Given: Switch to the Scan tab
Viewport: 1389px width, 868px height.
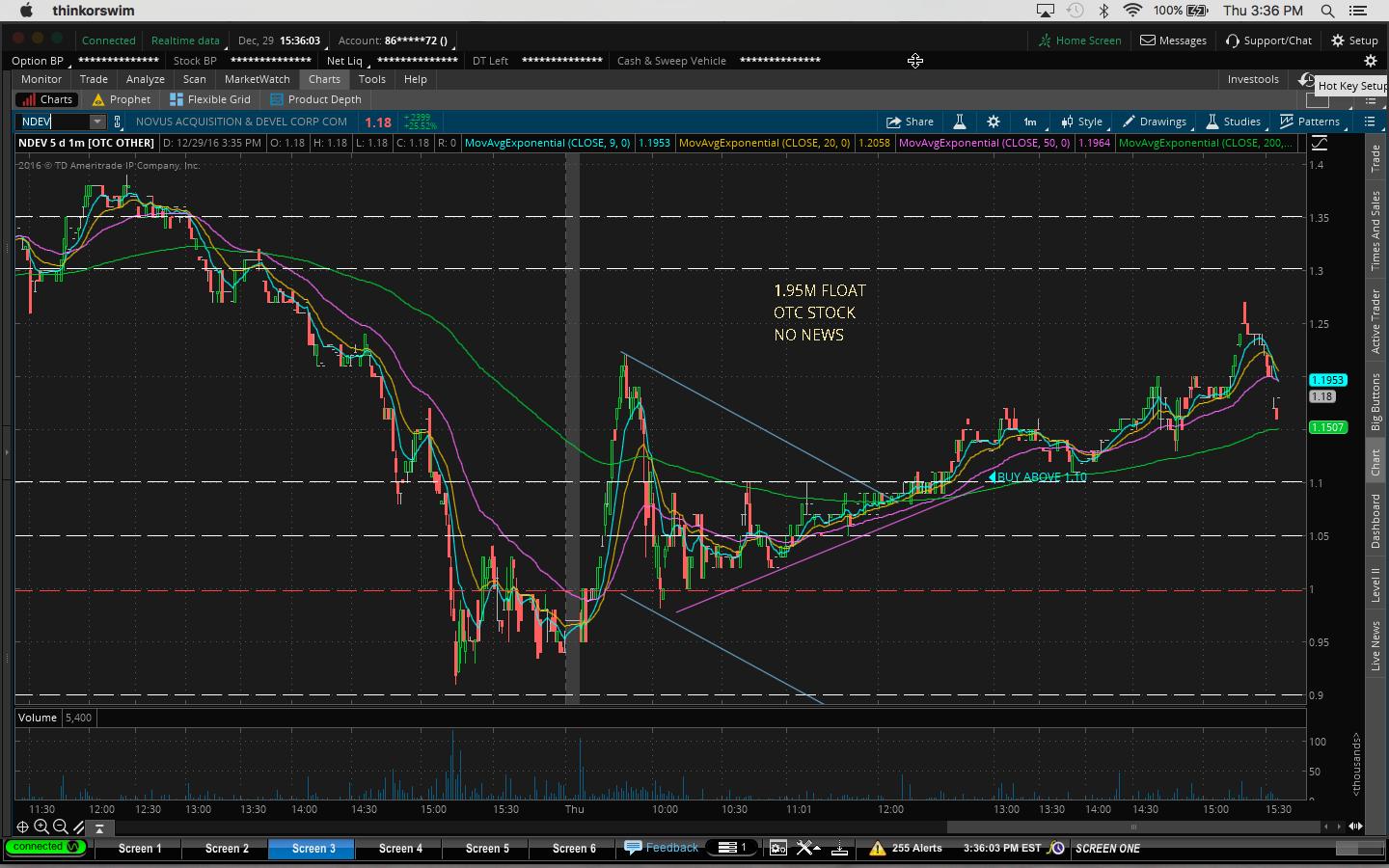Looking at the screenshot, I should tap(195, 79).
